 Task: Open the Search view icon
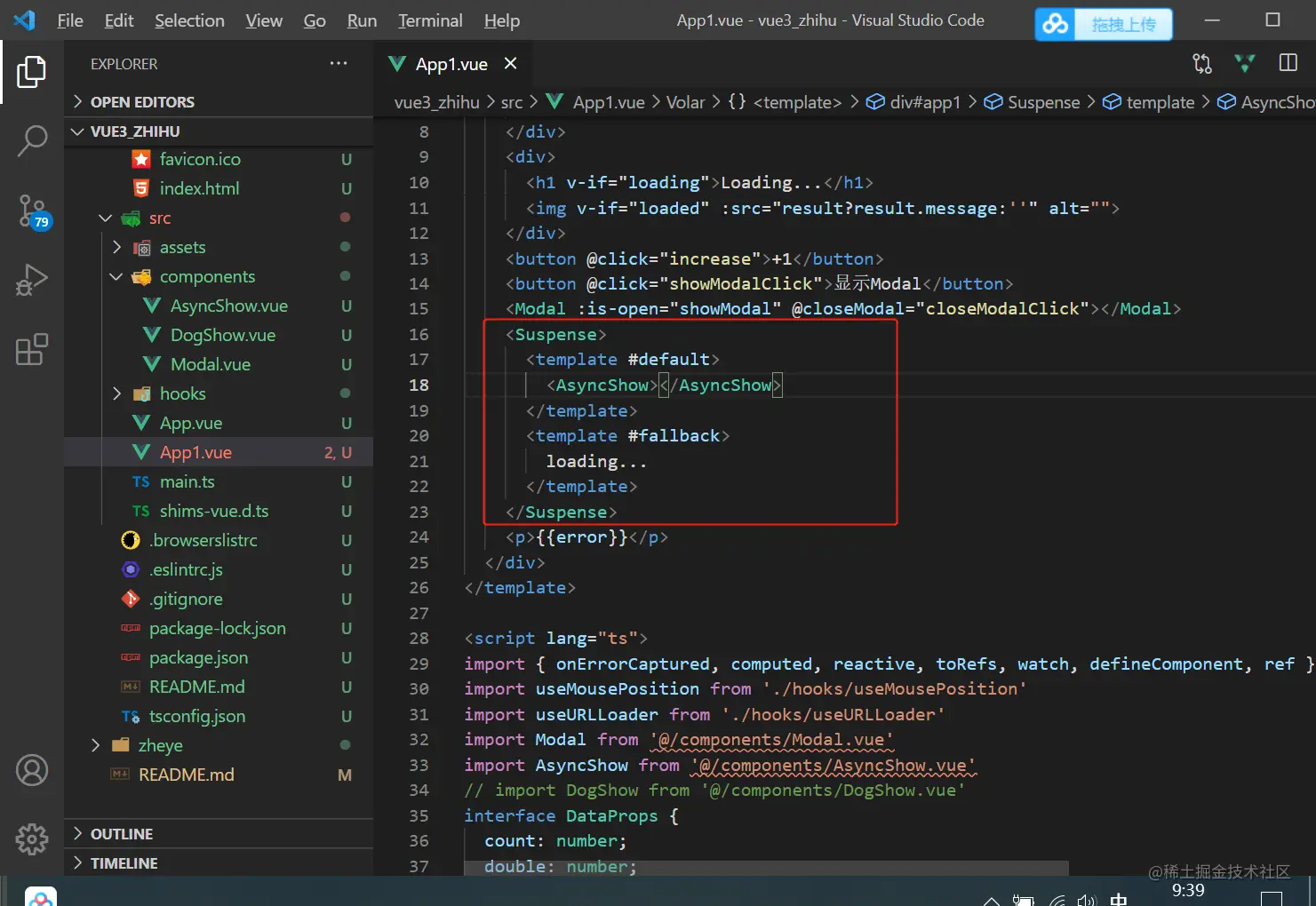[32, 140]
